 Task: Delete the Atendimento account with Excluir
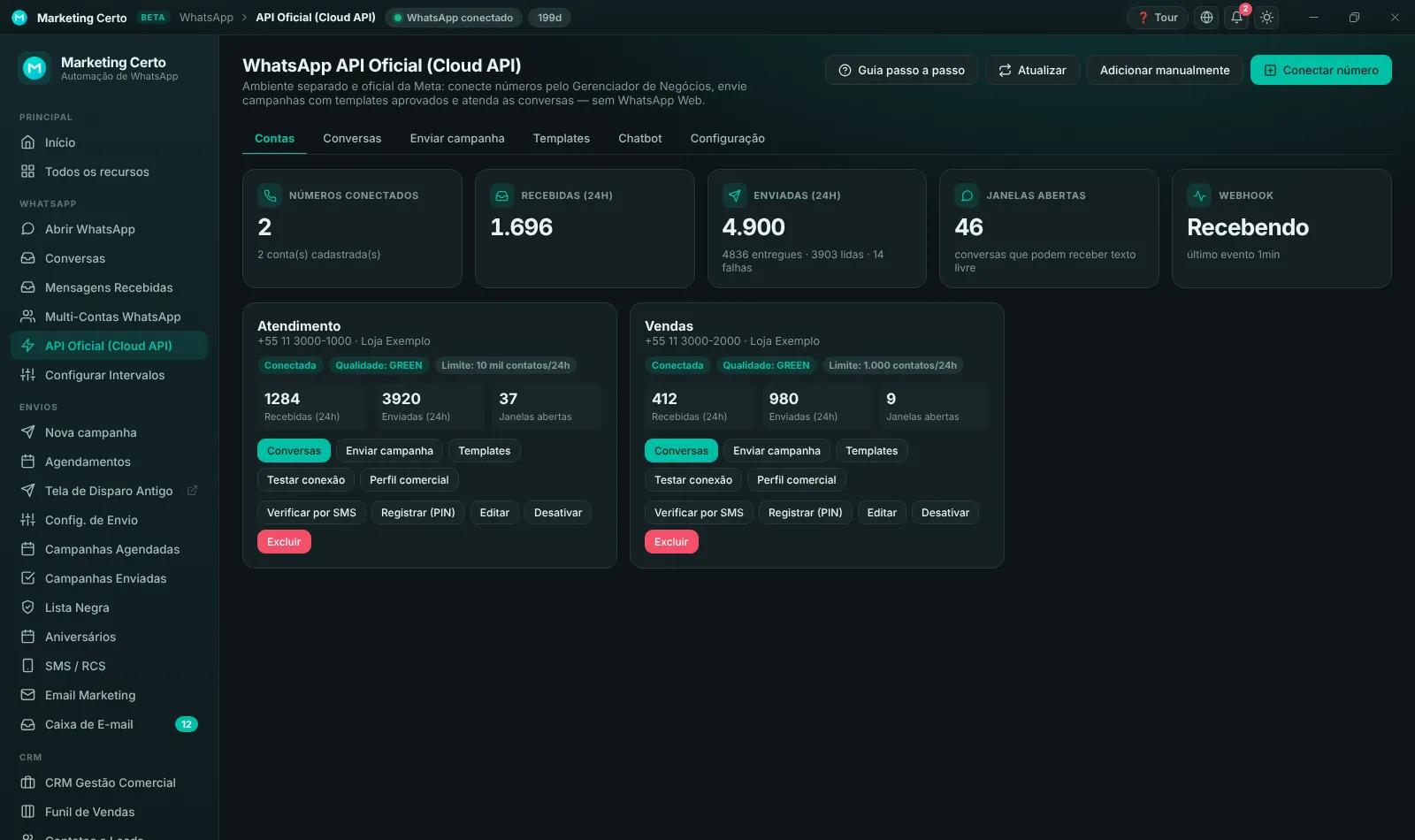284,542
